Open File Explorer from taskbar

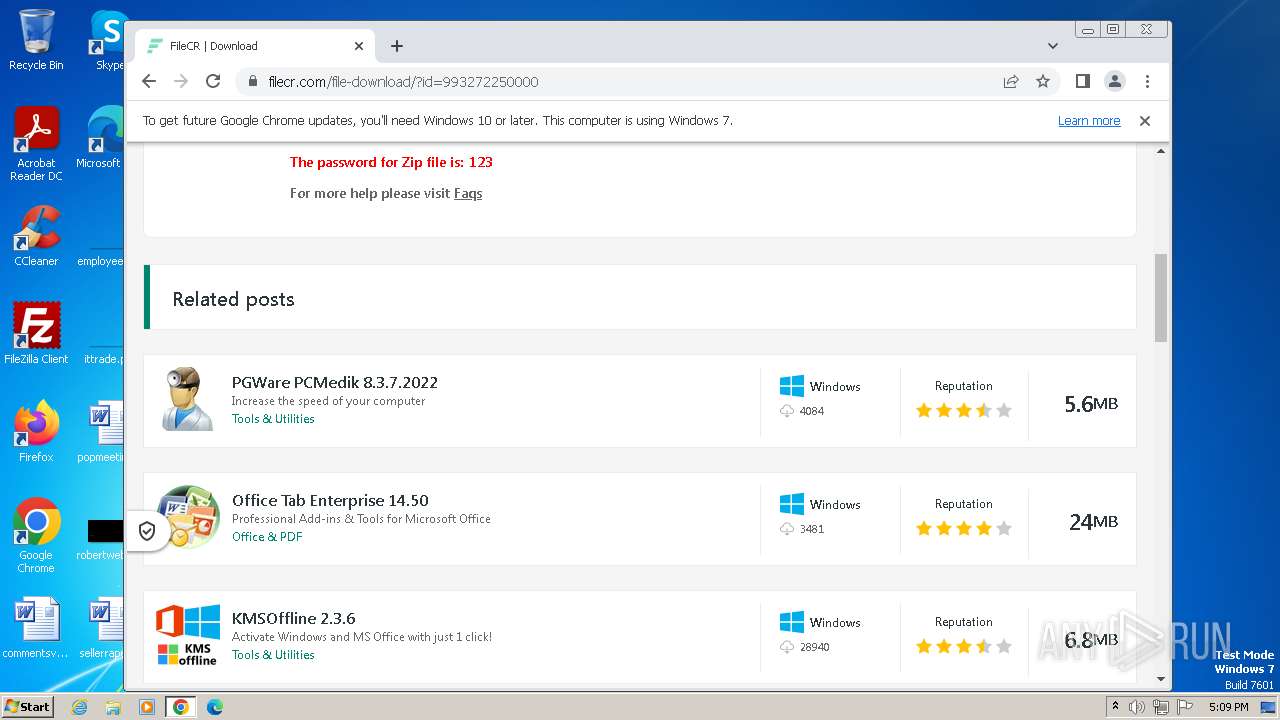point(113,707)
